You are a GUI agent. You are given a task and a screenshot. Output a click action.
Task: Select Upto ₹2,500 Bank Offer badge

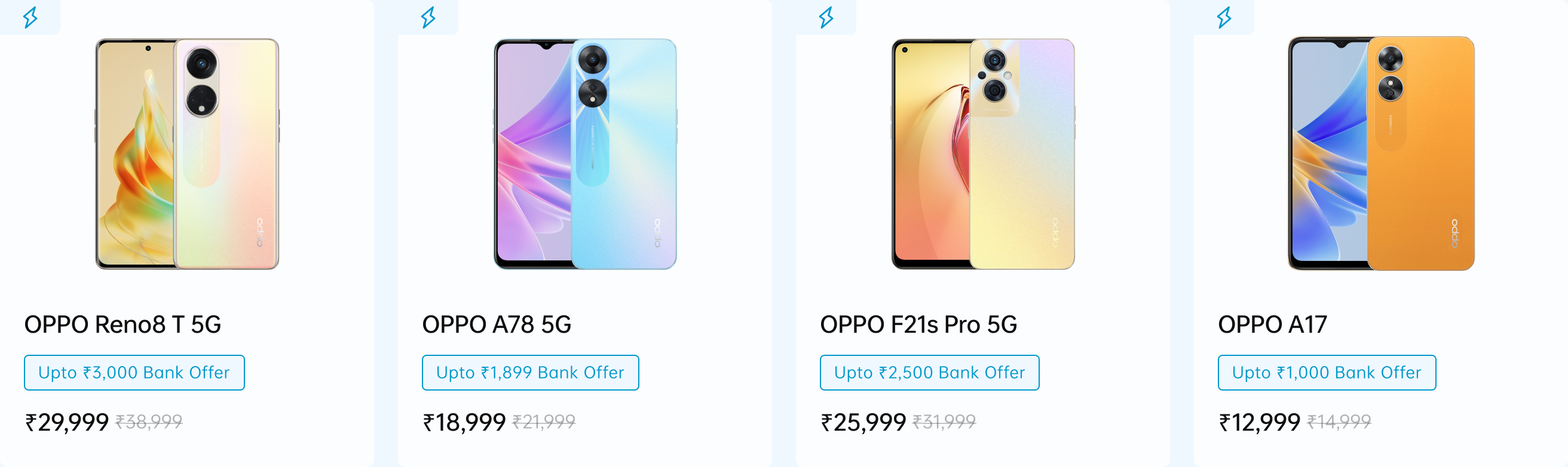(929, 373)
